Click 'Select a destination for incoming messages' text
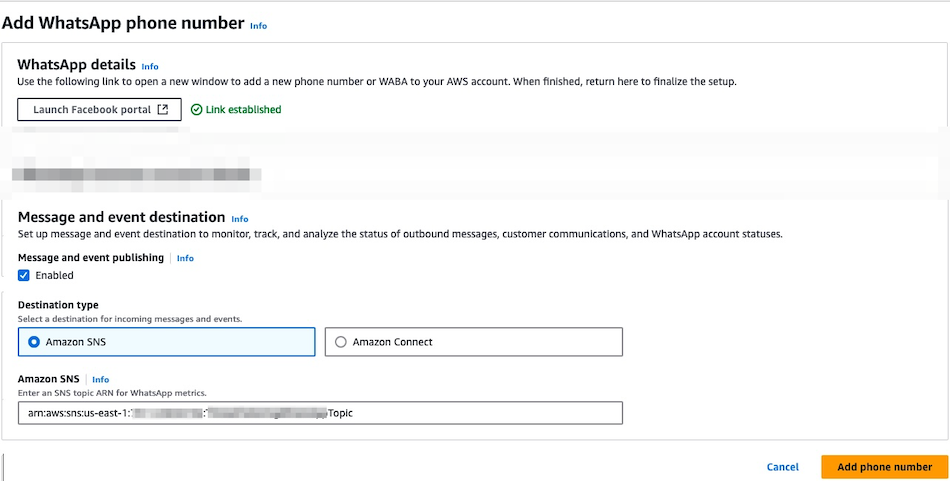950x481 pixels. [130, 319]
